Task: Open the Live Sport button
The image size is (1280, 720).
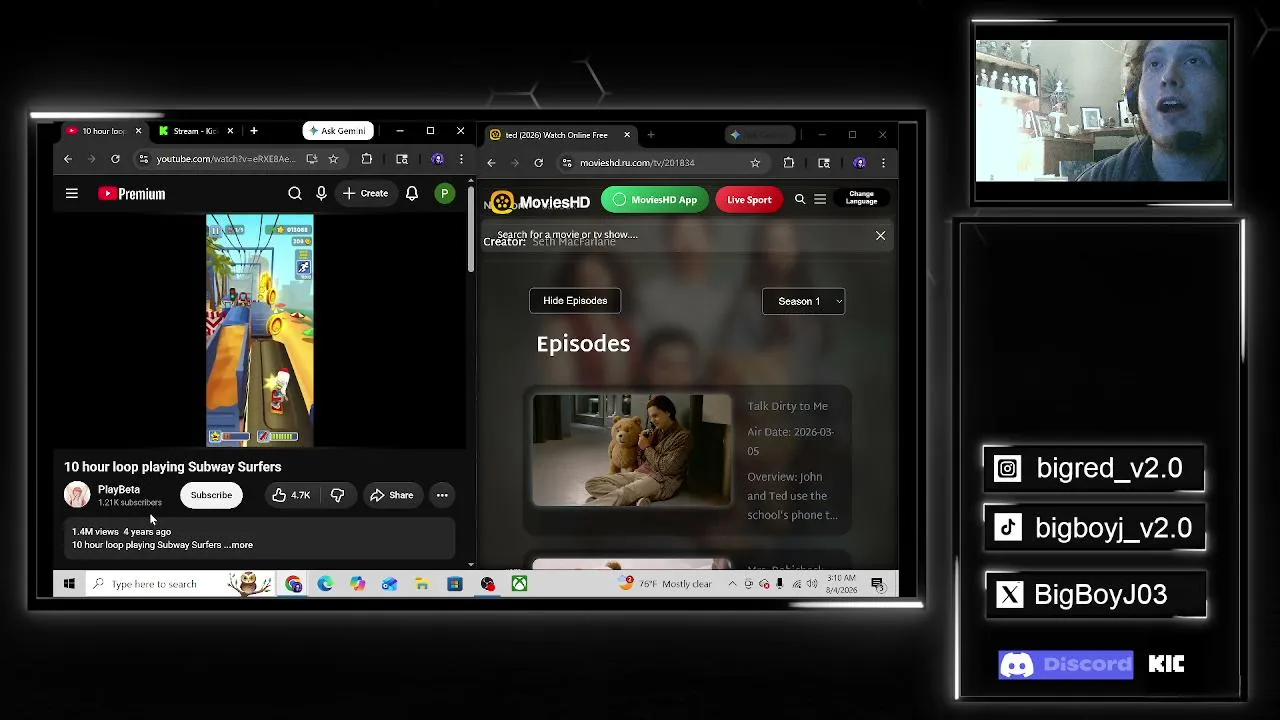Action: [749, 200]
